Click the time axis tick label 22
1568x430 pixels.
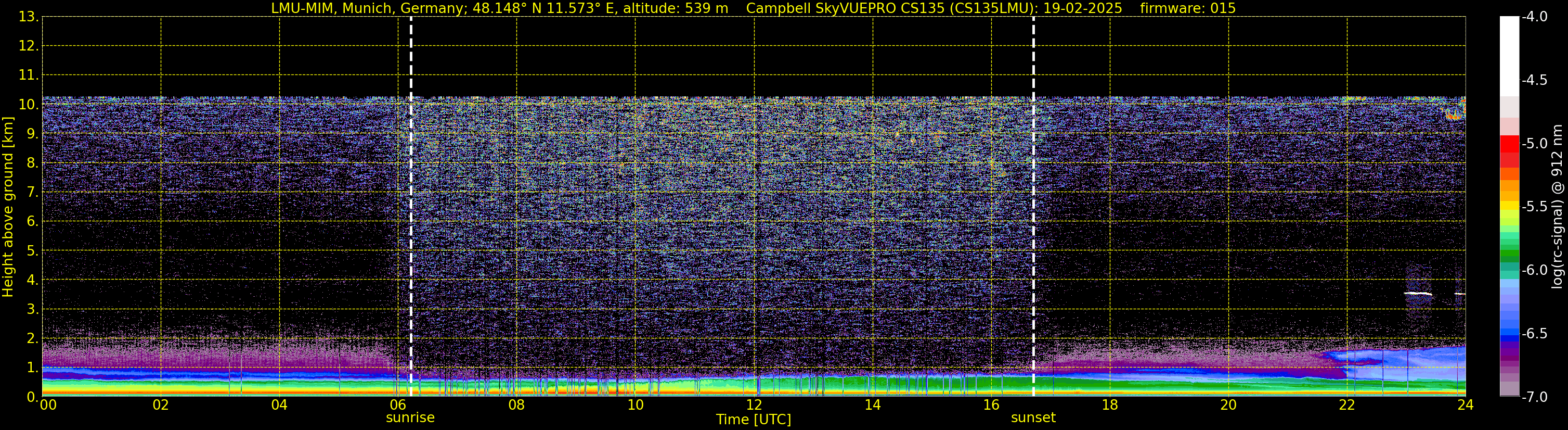(x=1347, y=405)
